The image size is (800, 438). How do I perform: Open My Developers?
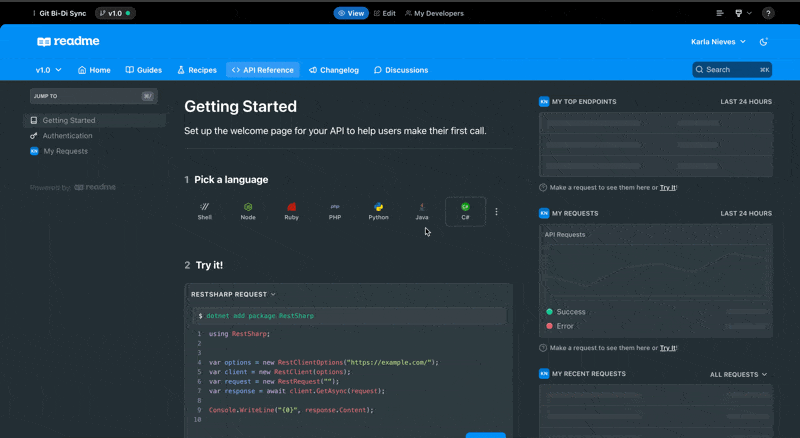[x=434, y=13]
